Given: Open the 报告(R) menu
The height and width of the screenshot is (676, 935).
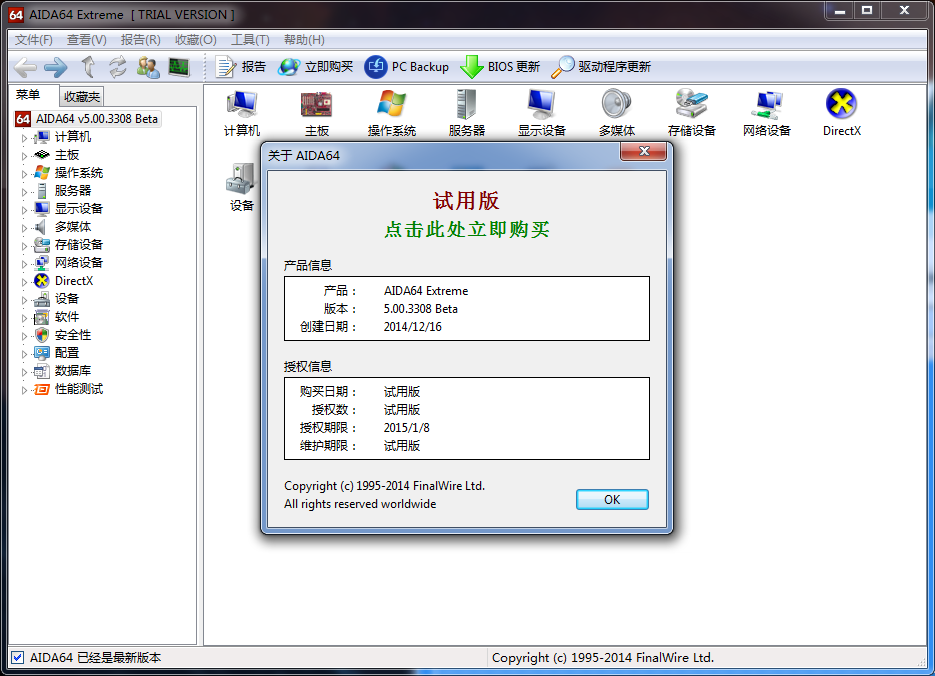Looking at the screenshot, I should 141,40.
